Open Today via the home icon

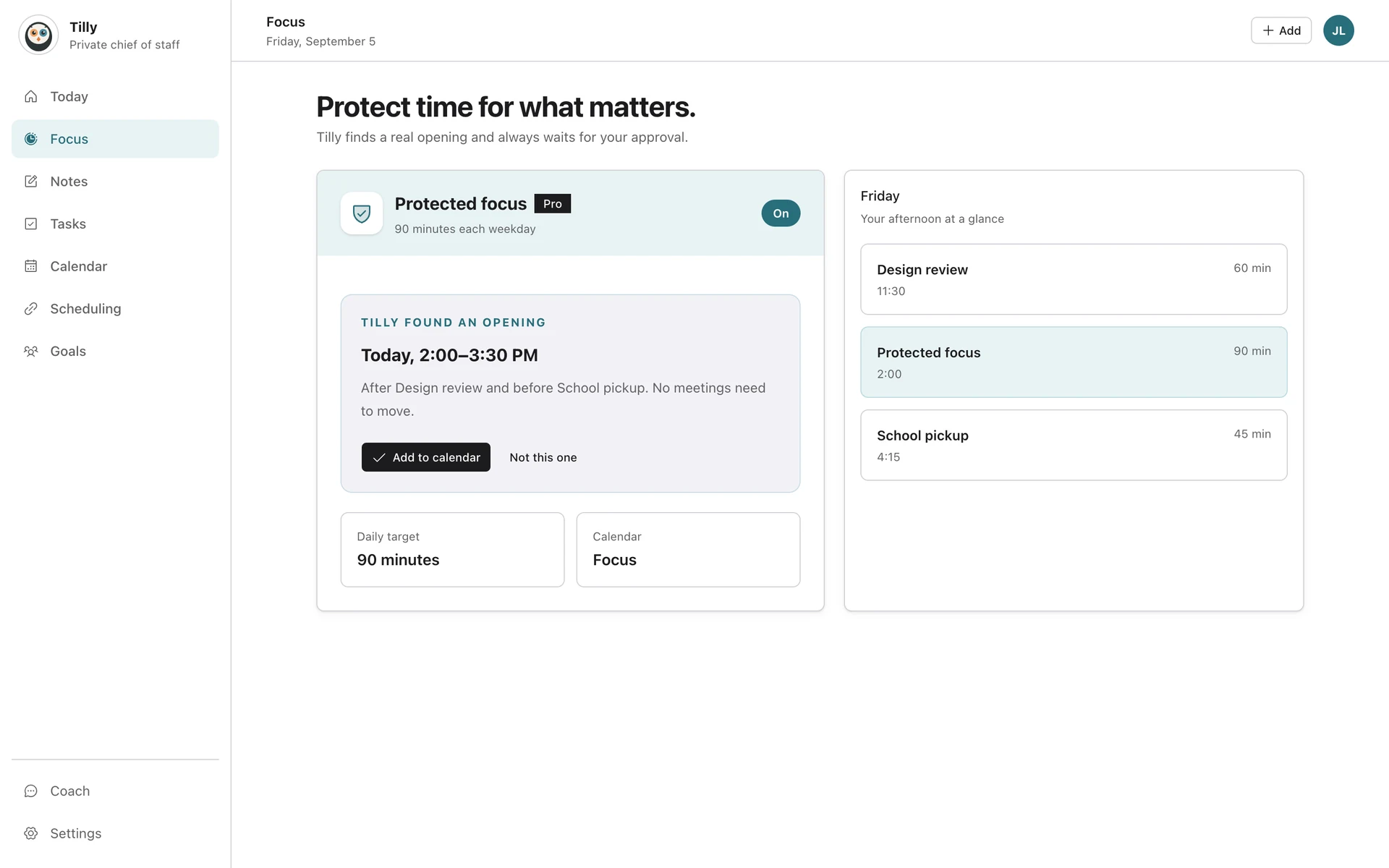click(x=31, y=96)
